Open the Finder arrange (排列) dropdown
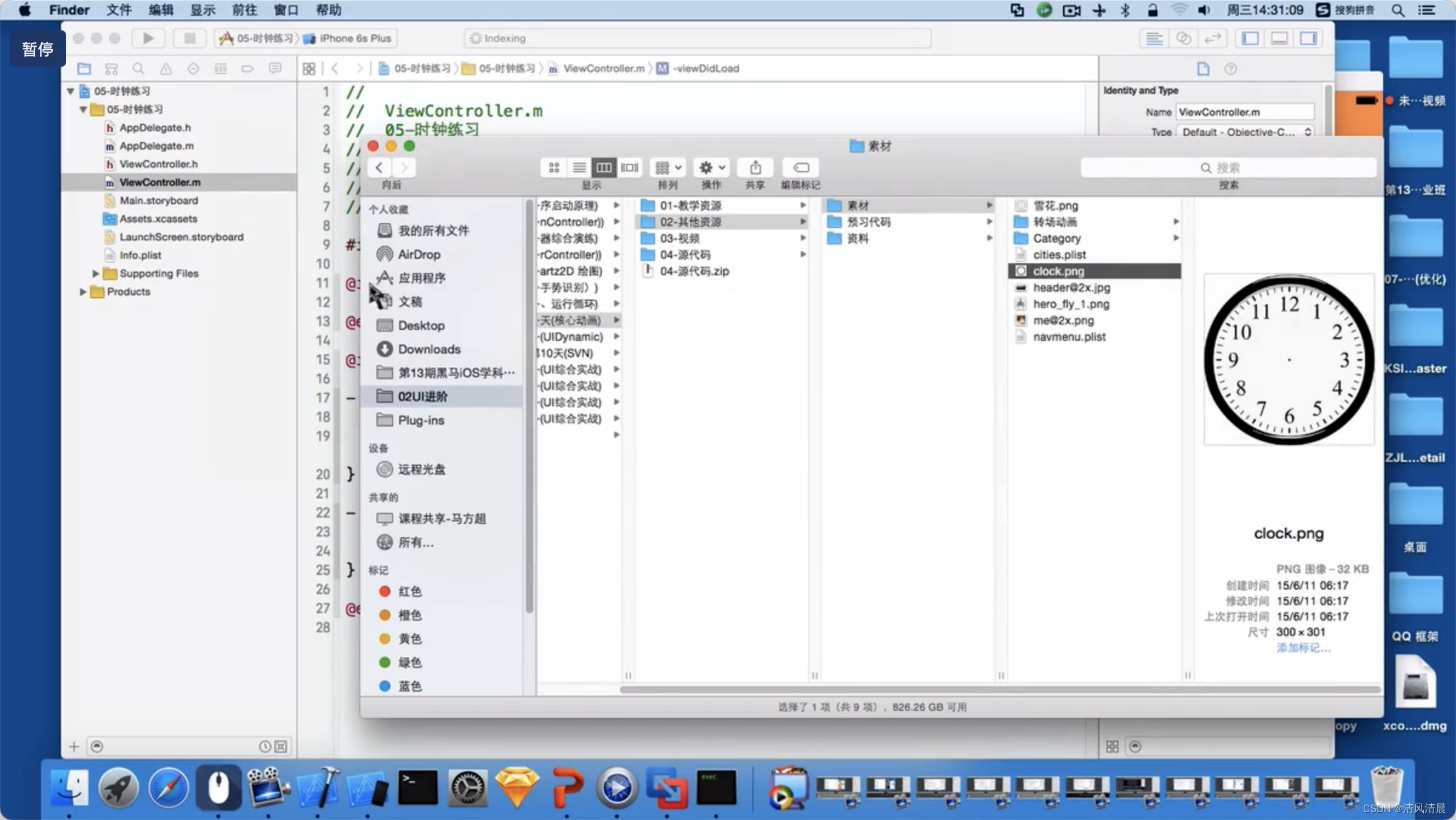Viewport: 1456px width, 820px height. click(x=669, y=167)
